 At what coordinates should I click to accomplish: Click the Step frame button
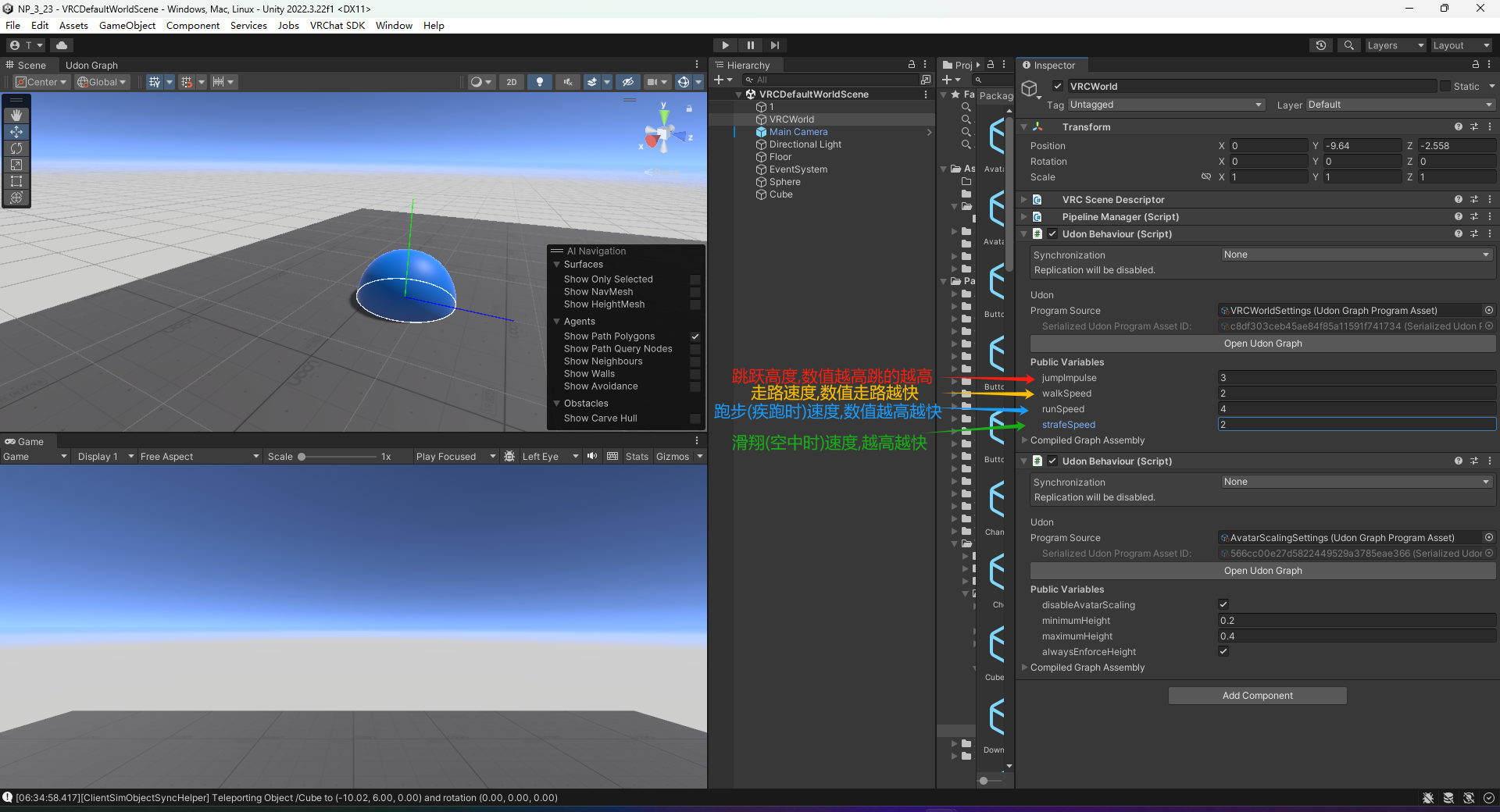pyautogui.click(x=775, y=45)
